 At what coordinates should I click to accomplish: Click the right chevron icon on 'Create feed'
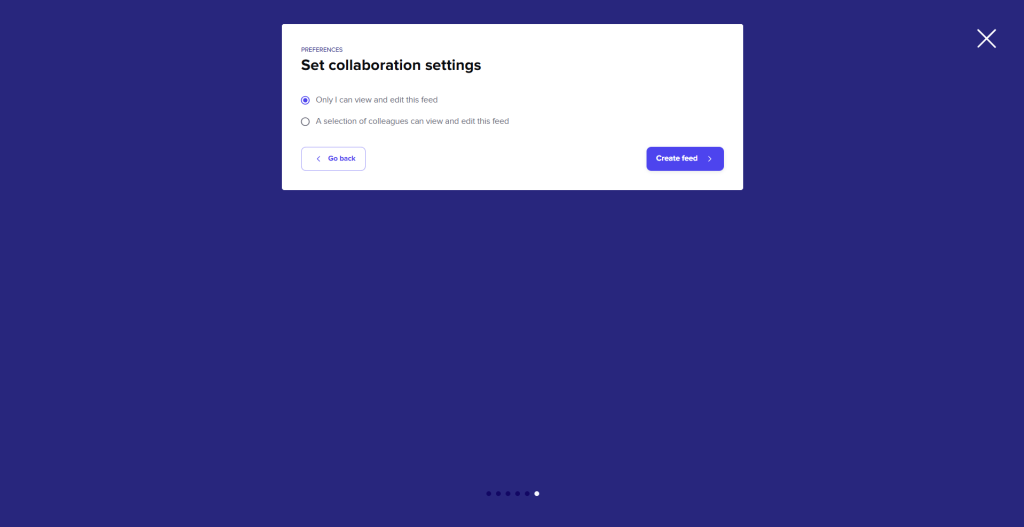point(710,159)
